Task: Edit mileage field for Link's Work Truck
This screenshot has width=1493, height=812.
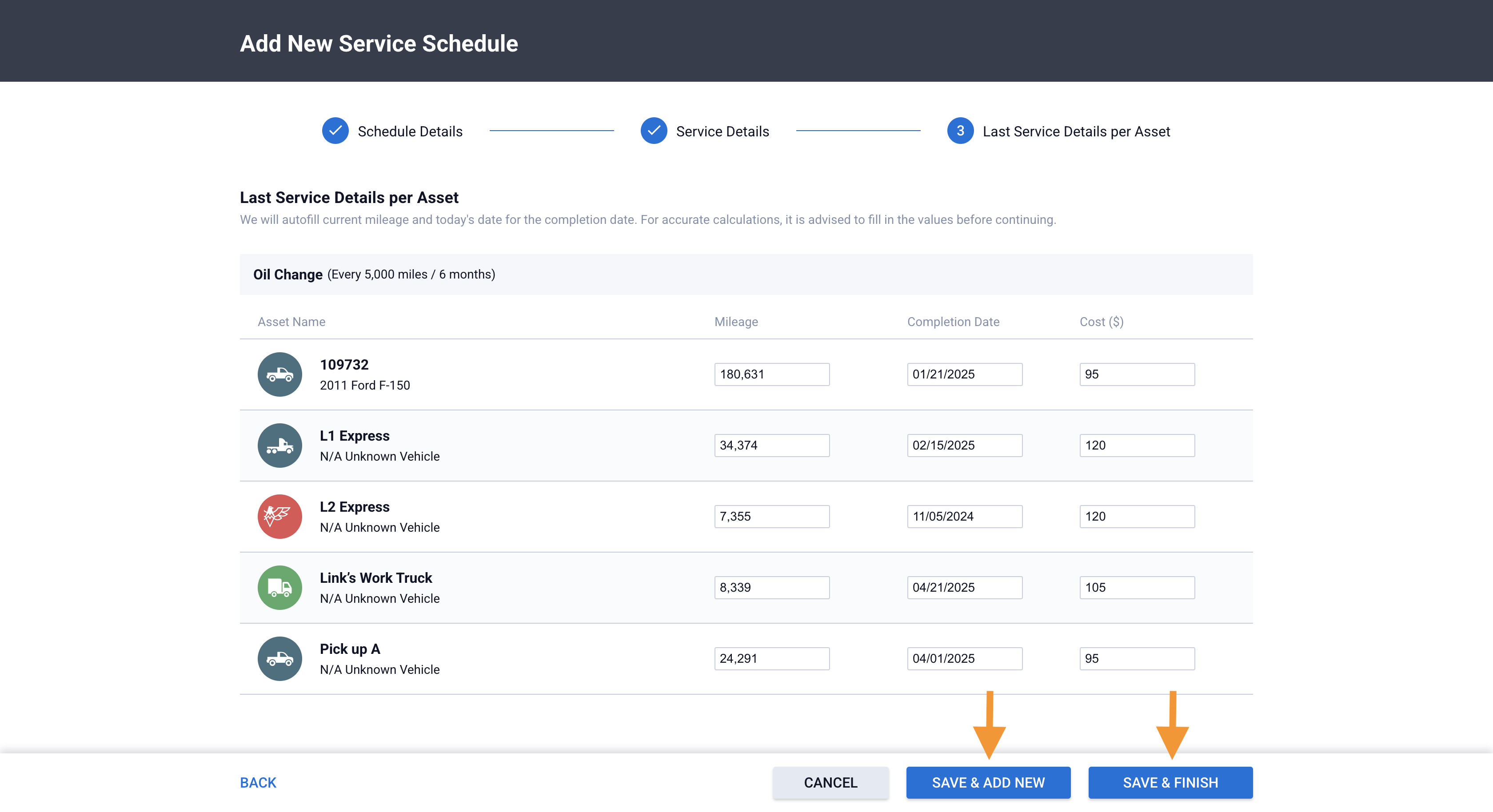Action: pos(771,587)
